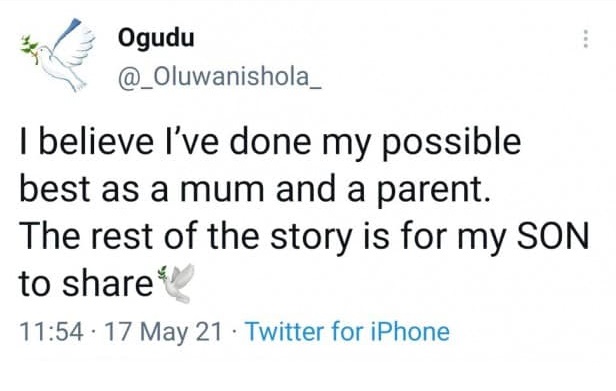This screenshot has width=616, height=391.
Task: Open the @_Oluwanishola_ handle
Action: (x=220, y=77)
